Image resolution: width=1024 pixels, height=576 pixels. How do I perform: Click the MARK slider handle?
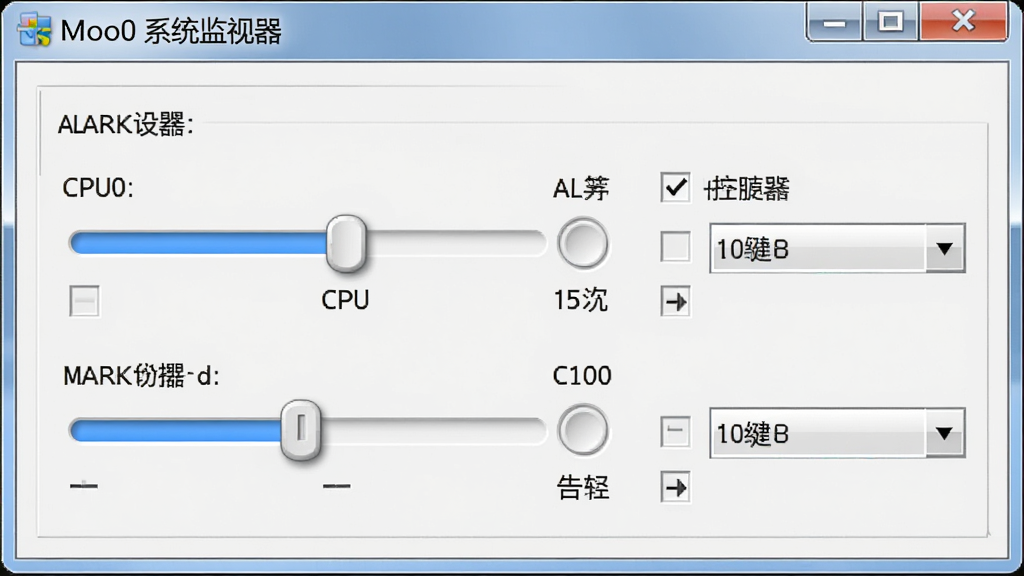[x=300, y=430]
